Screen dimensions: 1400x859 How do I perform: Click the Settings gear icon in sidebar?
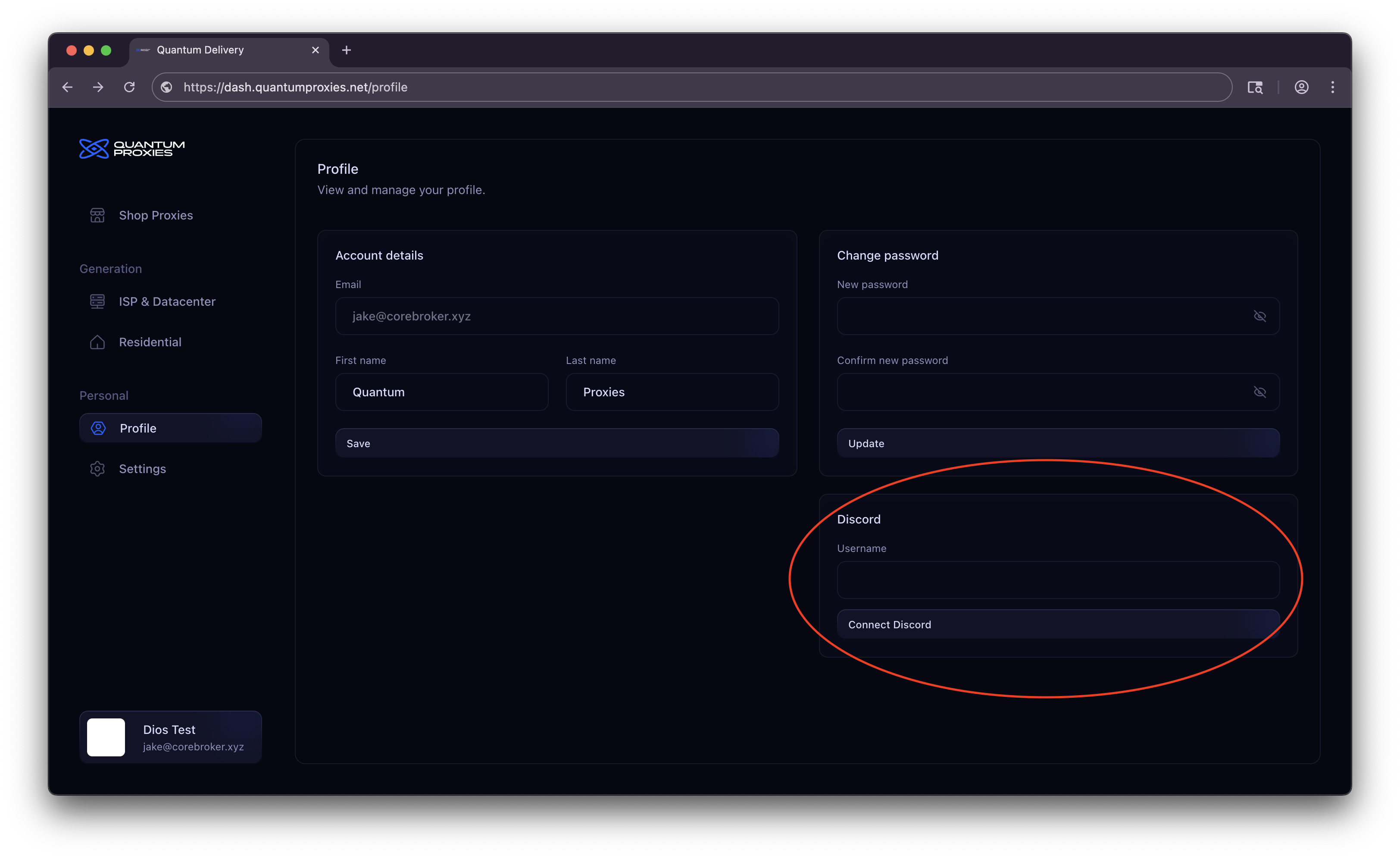click(97, 469)
